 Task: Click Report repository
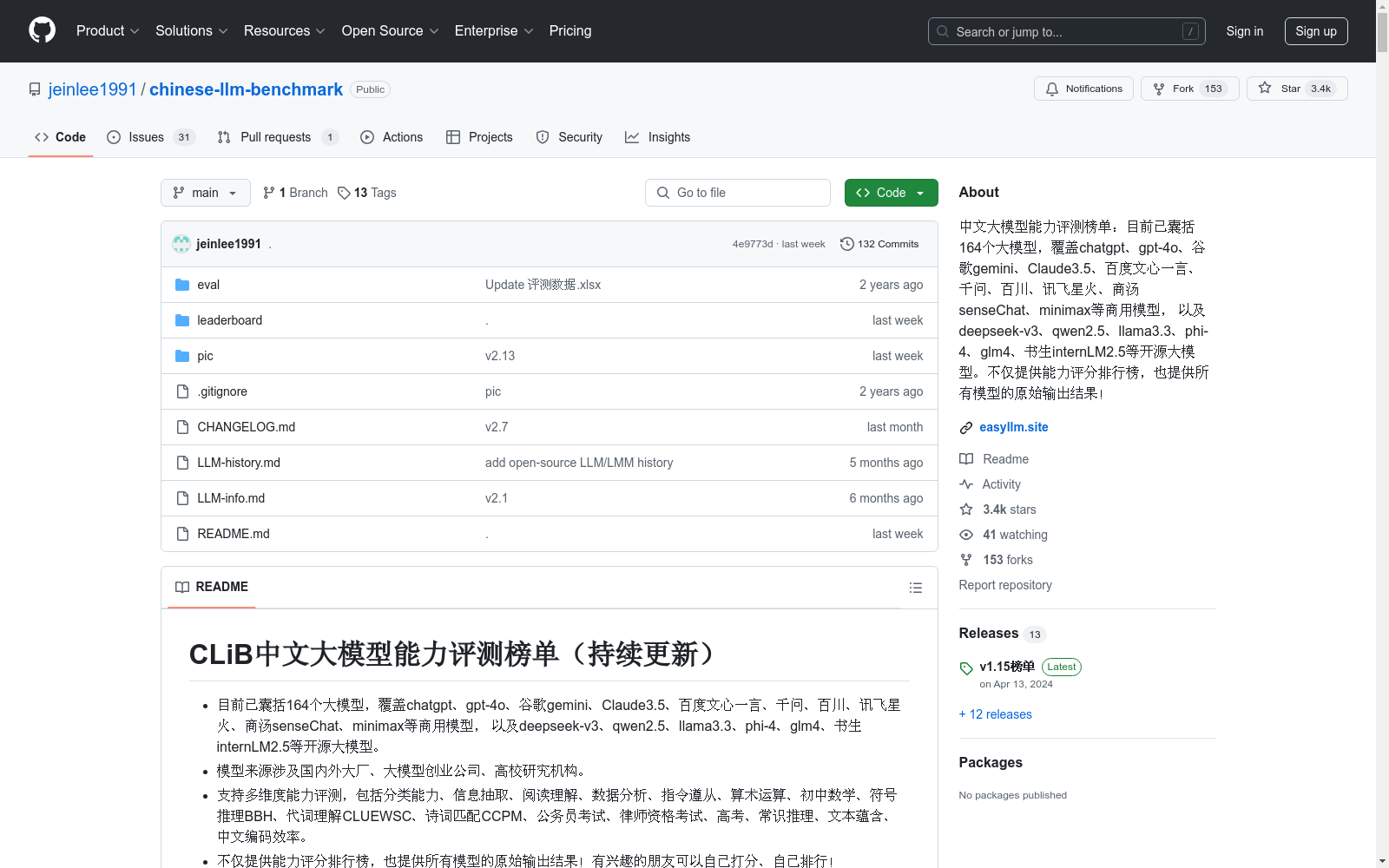(x=1005, y=585)
